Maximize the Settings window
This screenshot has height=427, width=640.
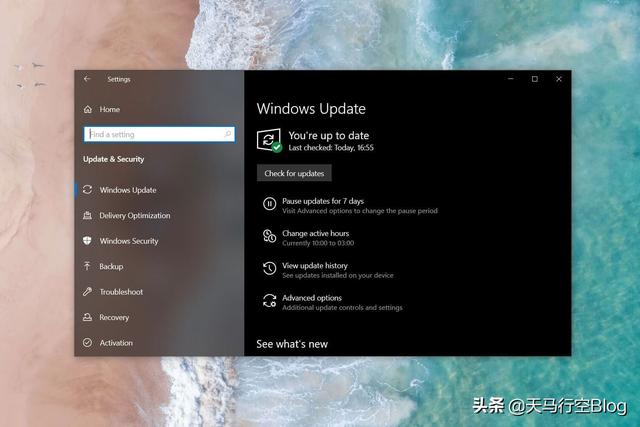535,79
